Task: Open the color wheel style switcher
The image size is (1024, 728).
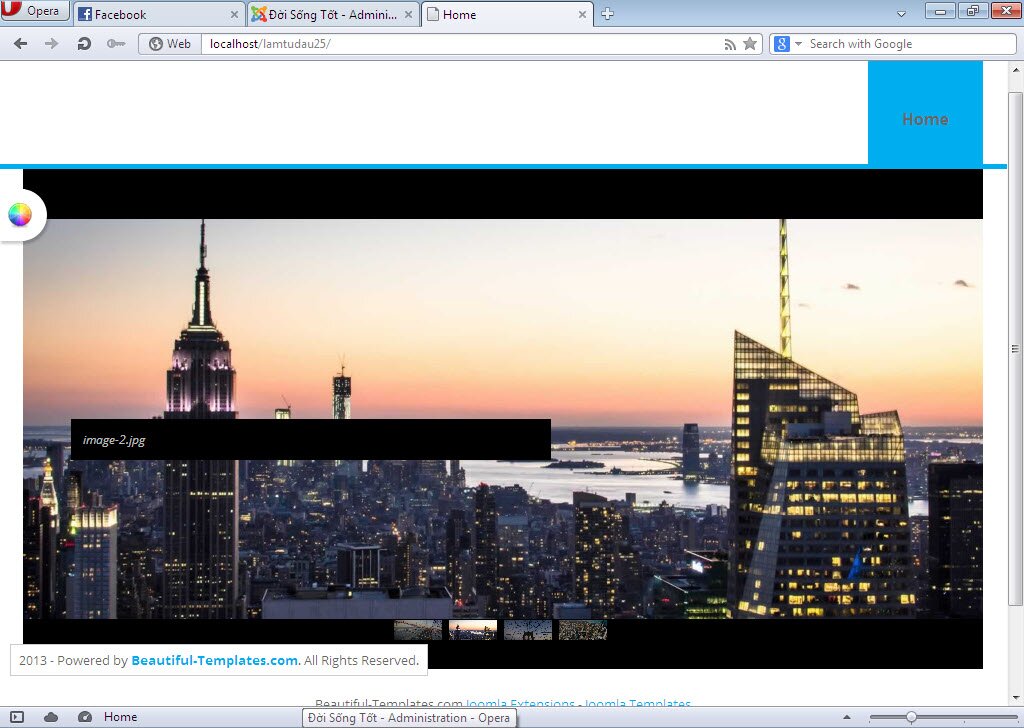Action: [x=19, y=213]
